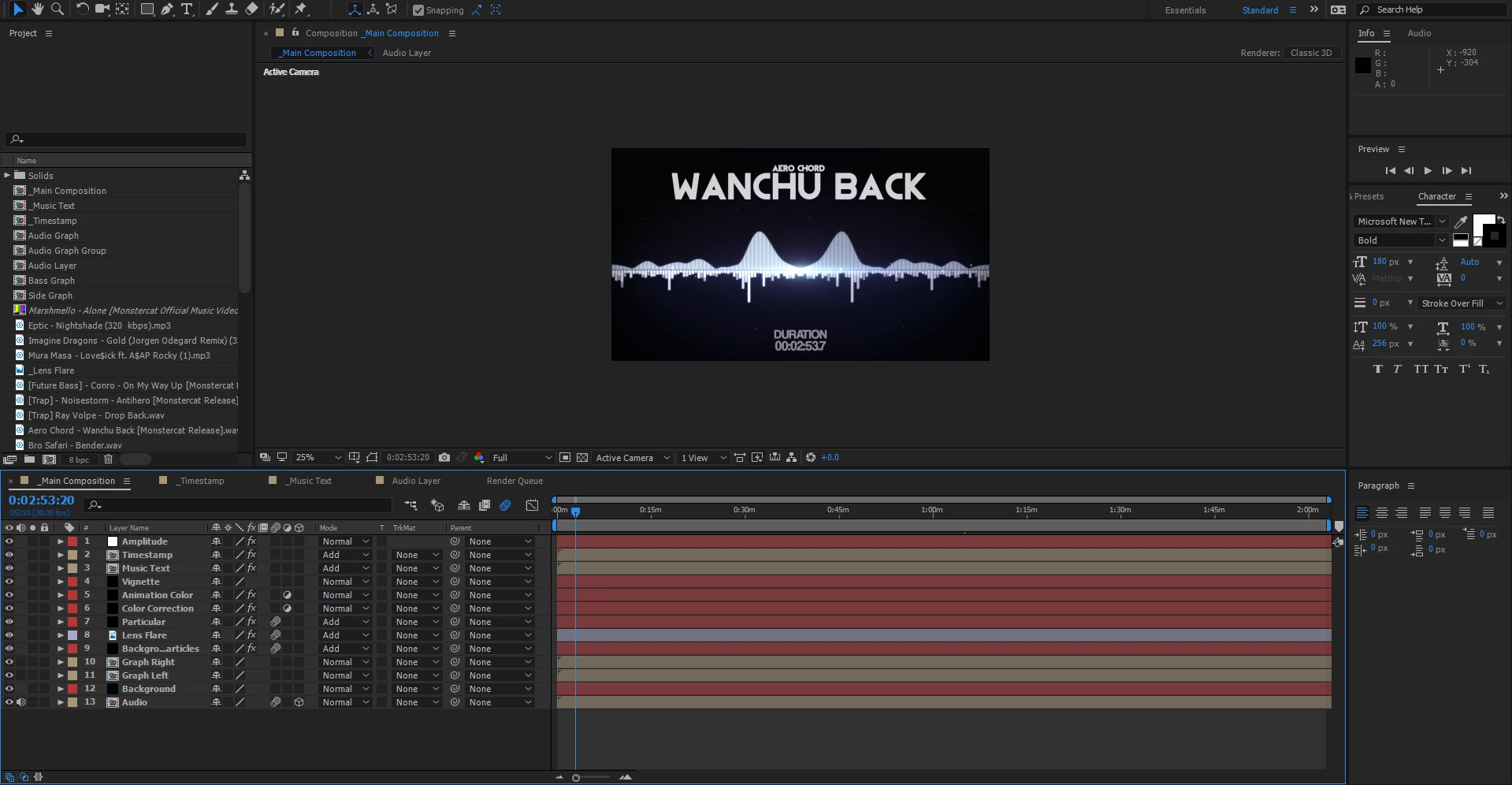Select the Clone Stamp tool
Screen dimensions: 1512x785
click(232, 9)
